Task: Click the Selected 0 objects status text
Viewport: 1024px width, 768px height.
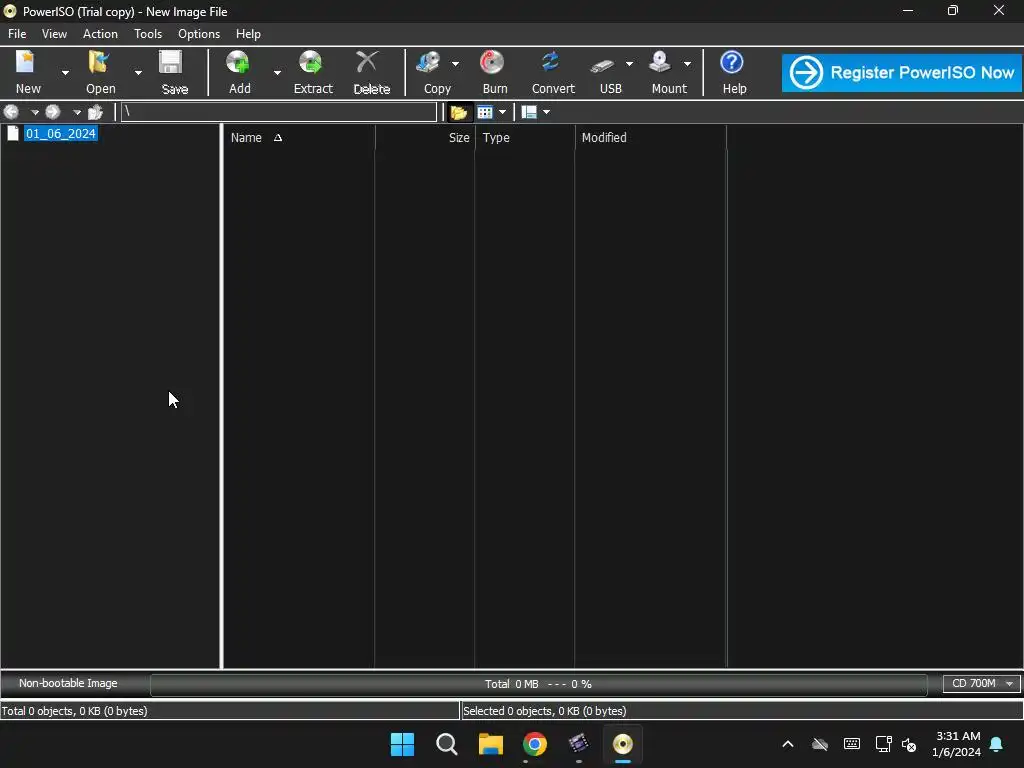Action: coord(545,711)
